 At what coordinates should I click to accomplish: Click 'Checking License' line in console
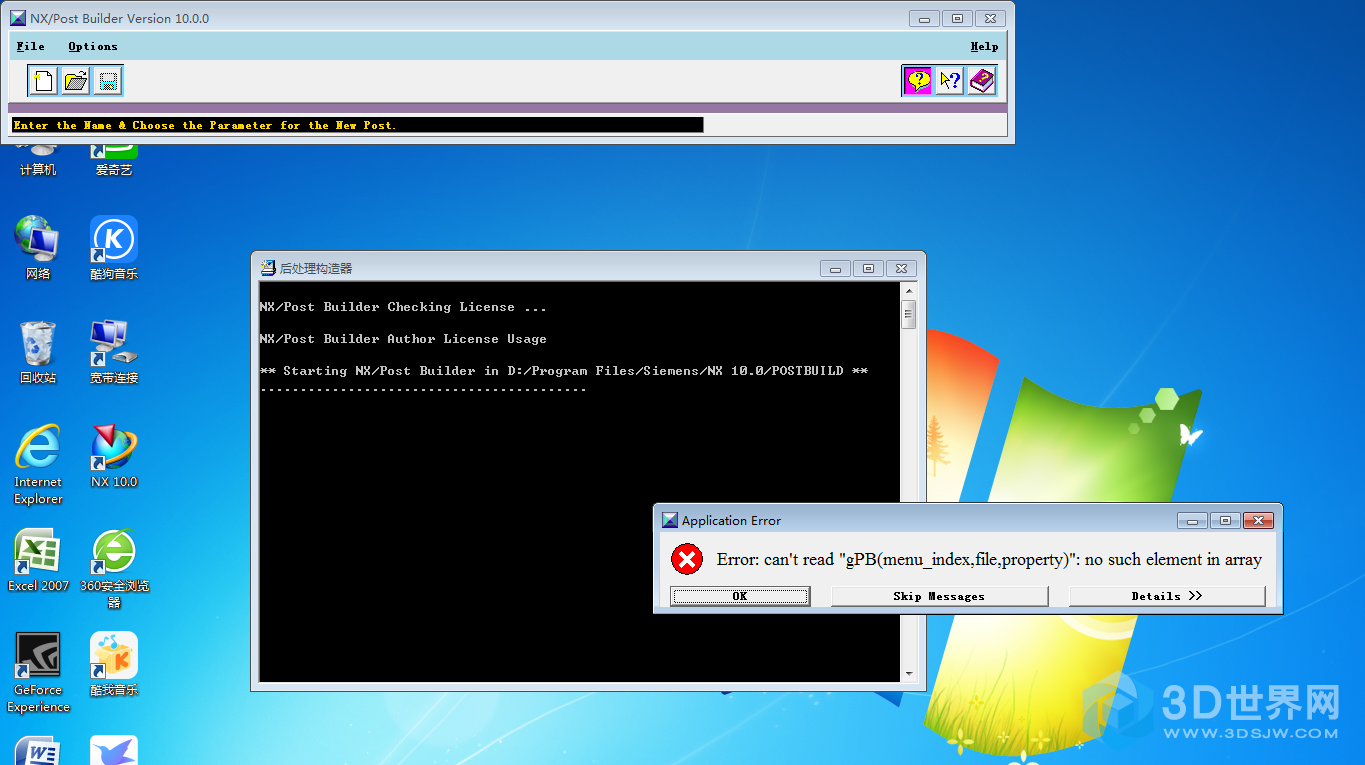tap(403, 307)
